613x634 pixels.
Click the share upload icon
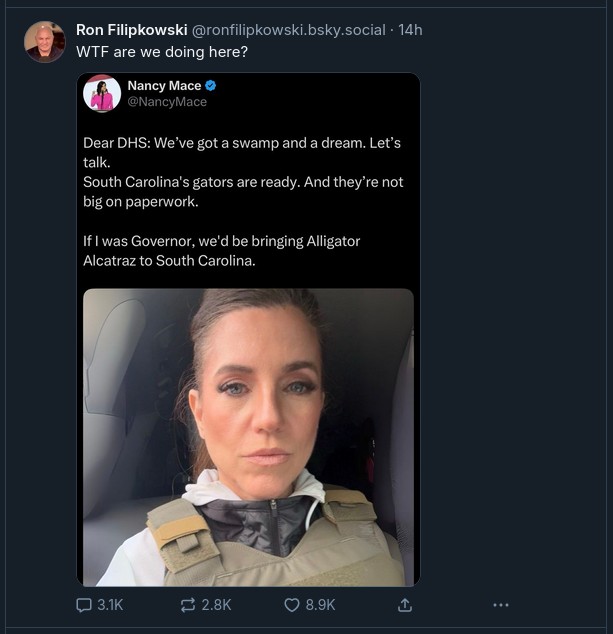coord(405,605)
